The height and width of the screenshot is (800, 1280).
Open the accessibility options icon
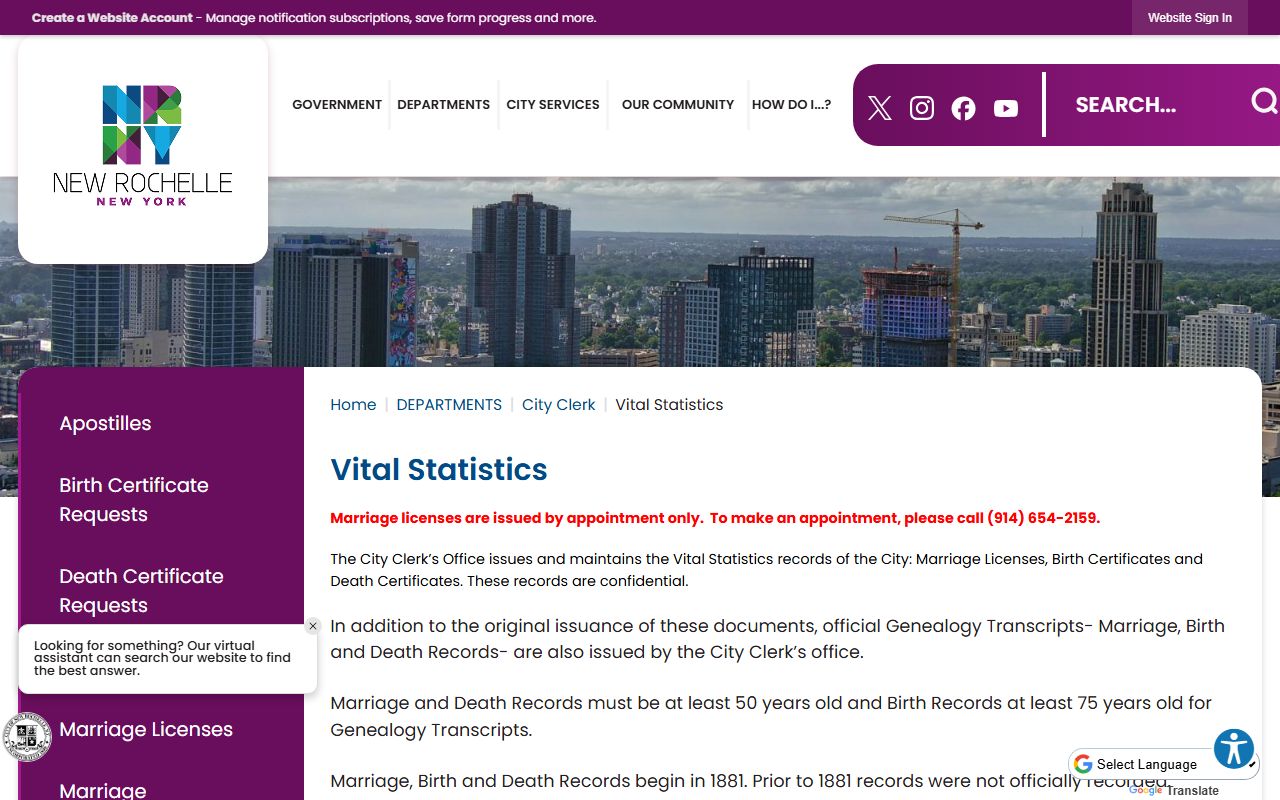[1234, 748]
